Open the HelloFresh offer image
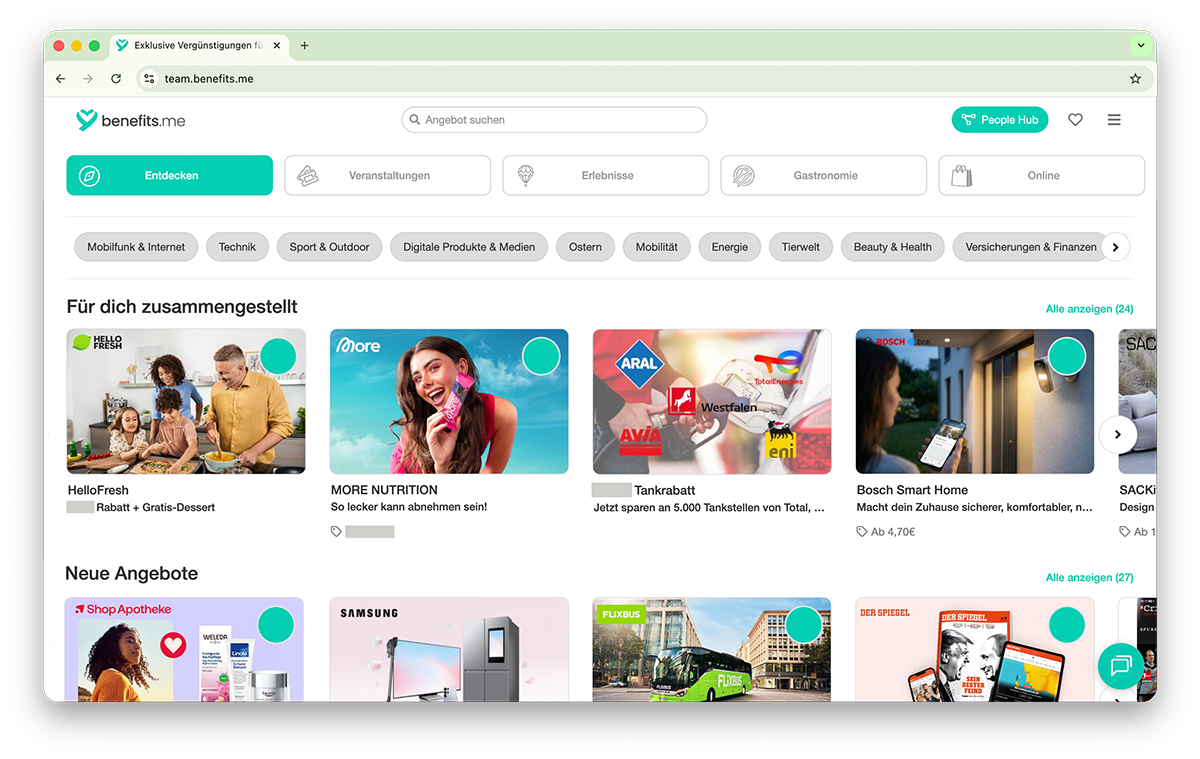The image size is (1200, 759). 186,401
